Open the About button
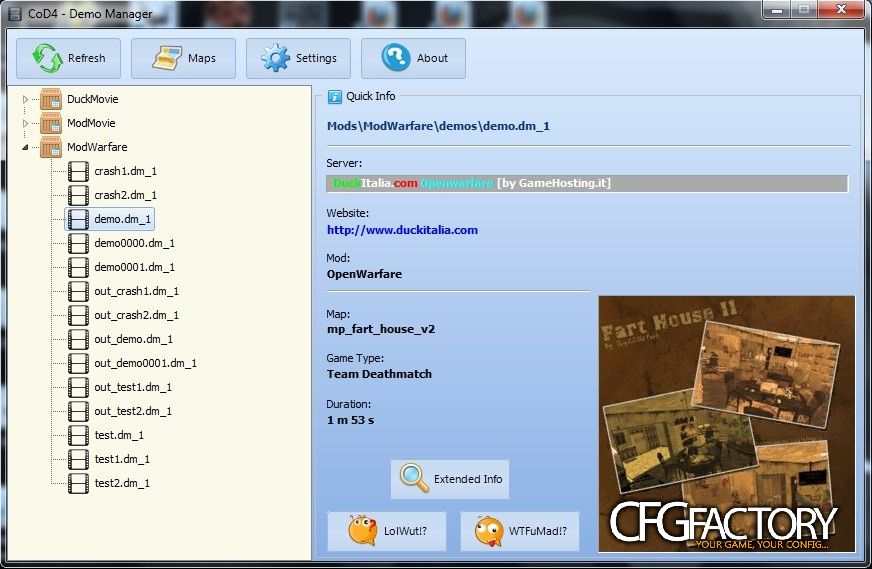This screenshot has width=872, height=569. pos(414,58)
